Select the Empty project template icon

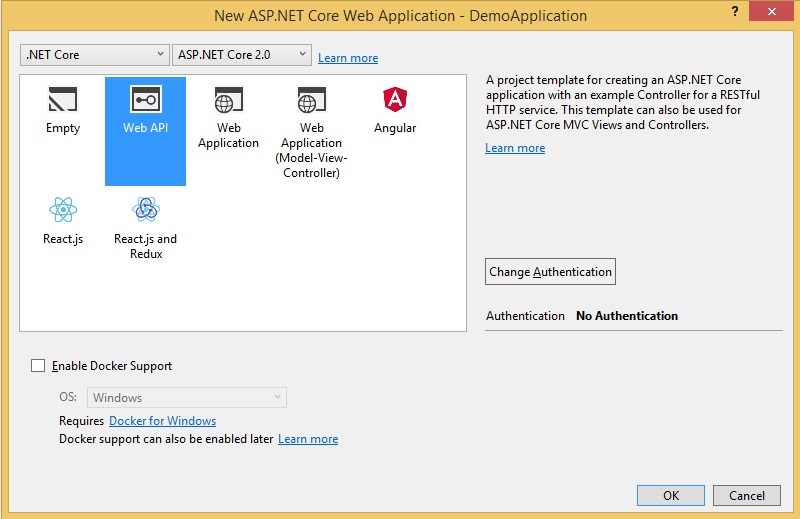coord(62,101)
